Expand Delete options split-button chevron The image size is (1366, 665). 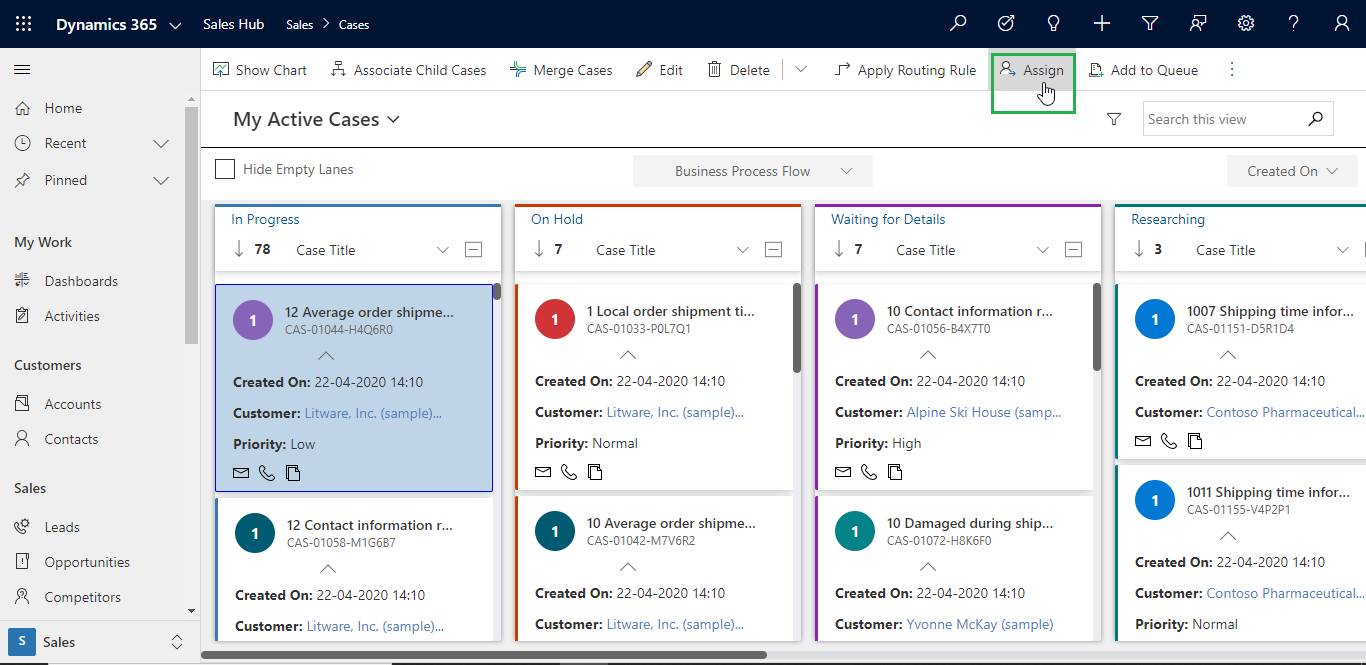pyautogui.click(x=801, y=69)
